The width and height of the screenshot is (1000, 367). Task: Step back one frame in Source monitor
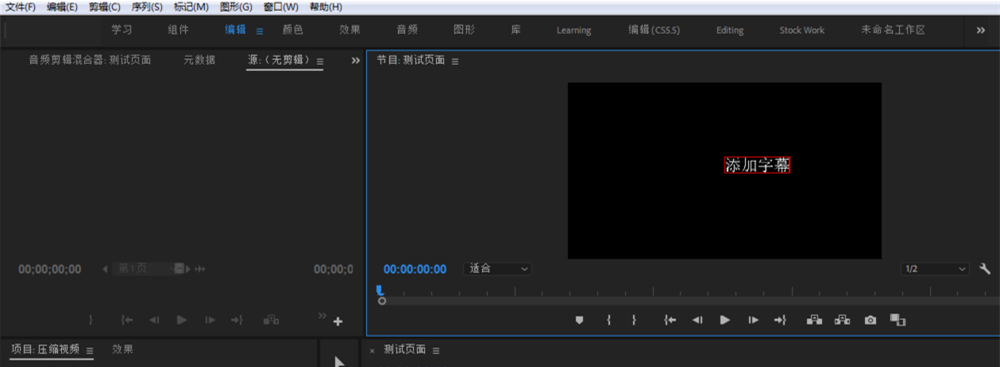click(154, 320)
